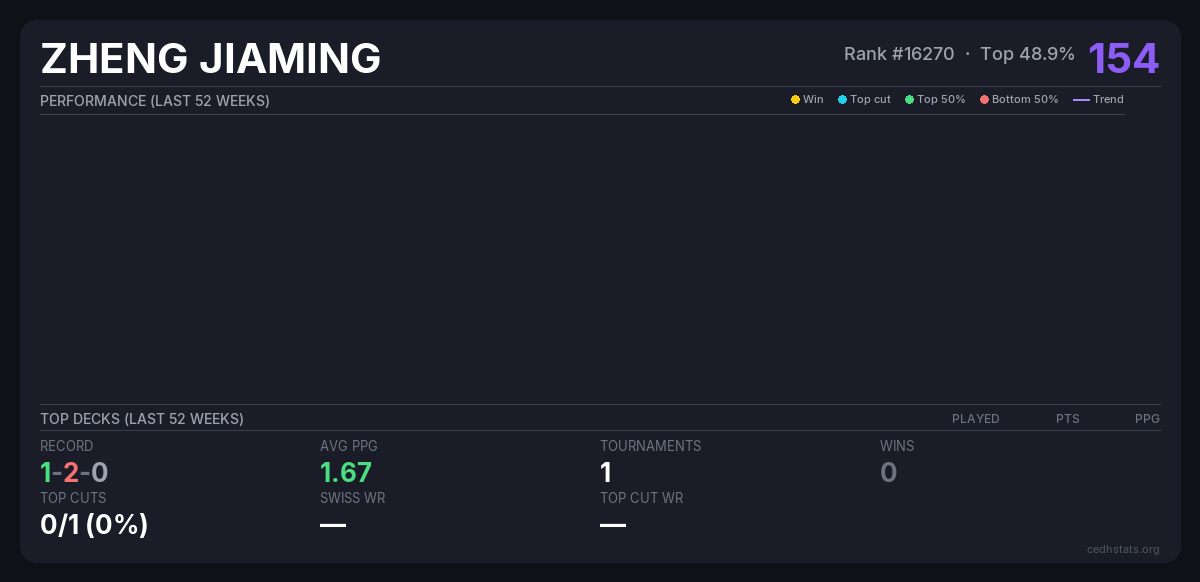1200x582 pixels.
Task: Click the 0/1 (0%) top cuts value
Action: [x=94, y=524]
